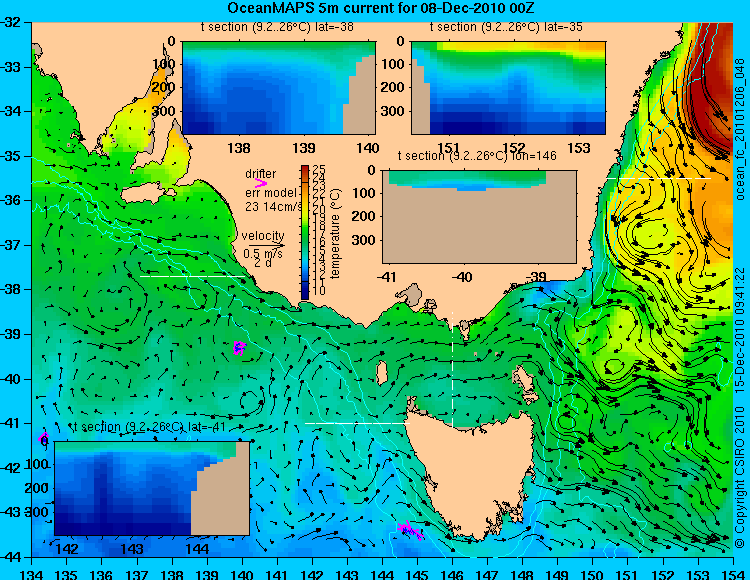Select the 25 value on temperature scale

point(319,169)
